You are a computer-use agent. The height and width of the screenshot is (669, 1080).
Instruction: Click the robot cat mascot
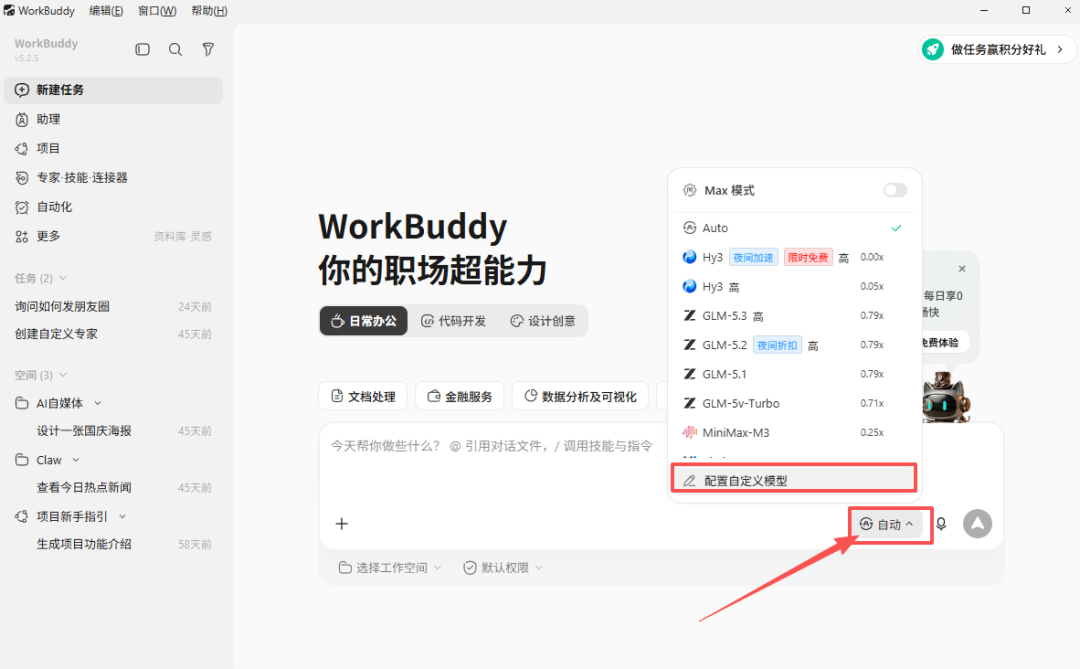945,398
